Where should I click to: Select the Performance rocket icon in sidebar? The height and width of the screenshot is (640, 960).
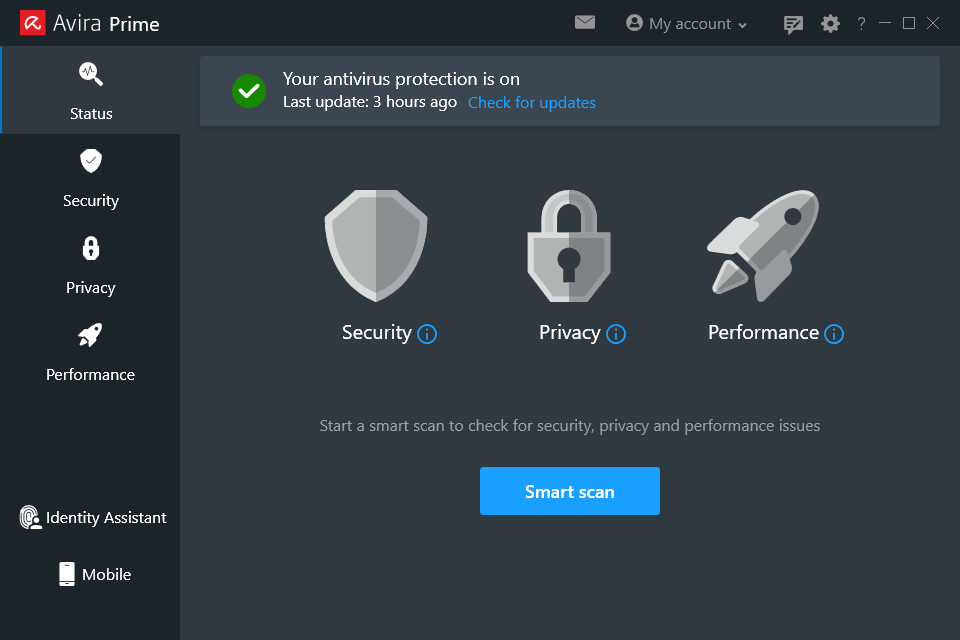[90, 335]
